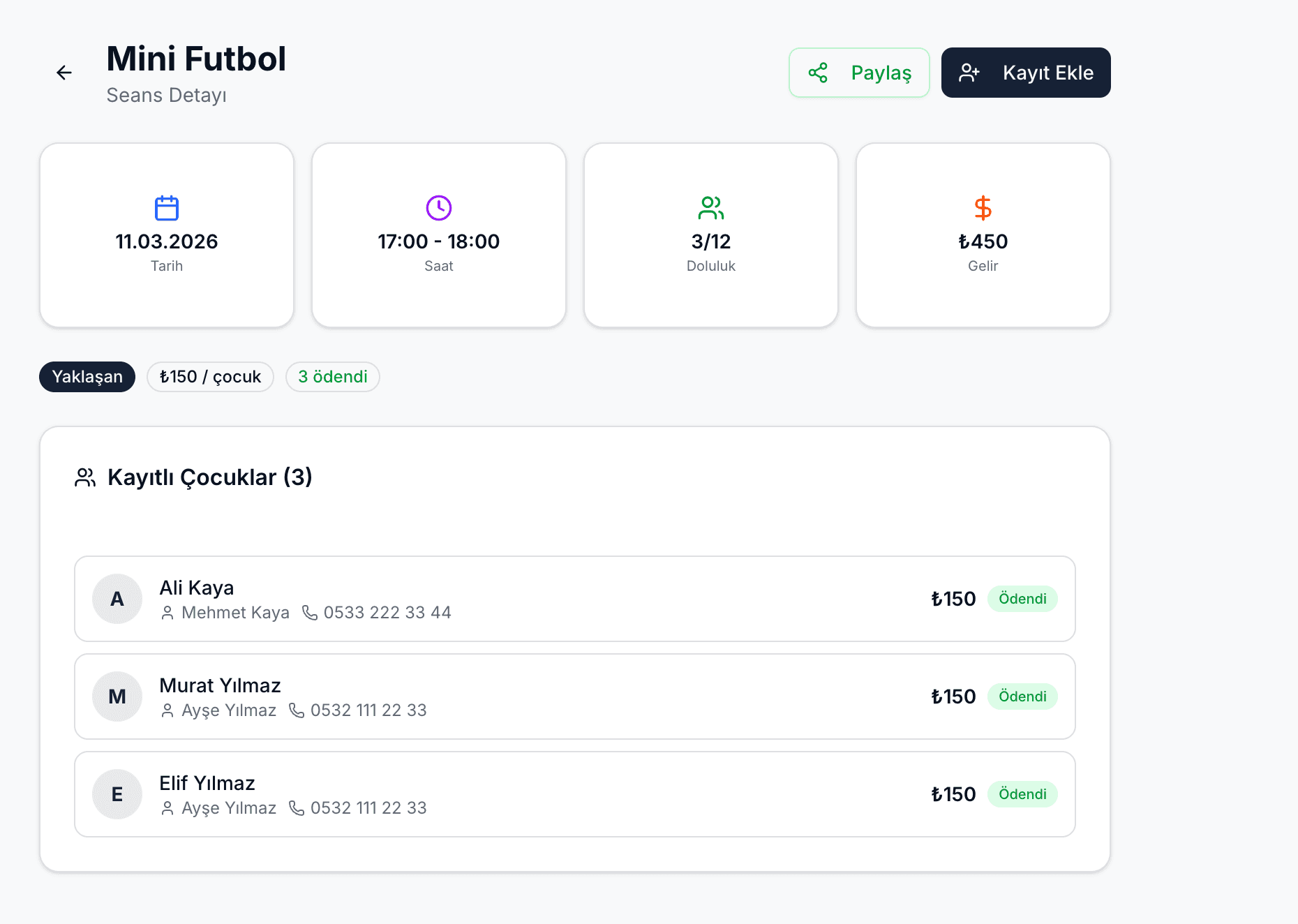
Task: Select the avatar circle with letter M
Action: pyautogui.click(x=117, y=696)
